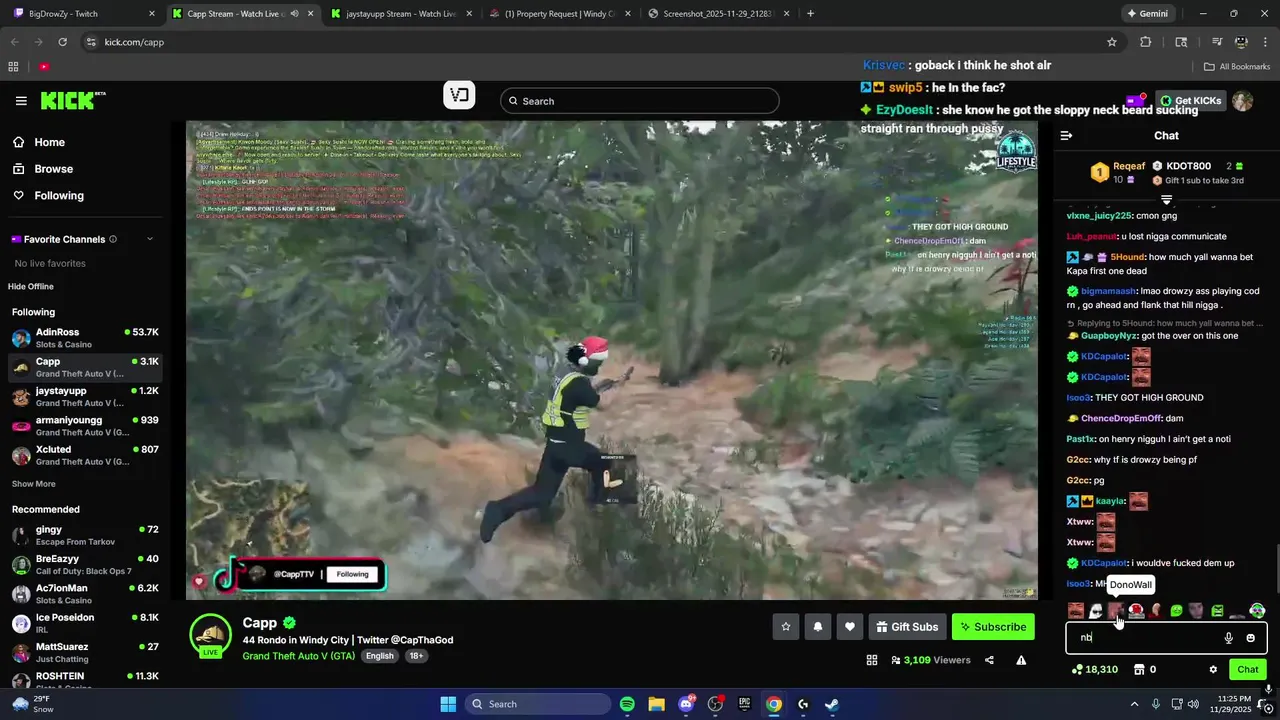Screen dimensions: 1280x720
Task: Click the monitor logo left of Search
Action: pyautogui.click(x=459, y=96)
